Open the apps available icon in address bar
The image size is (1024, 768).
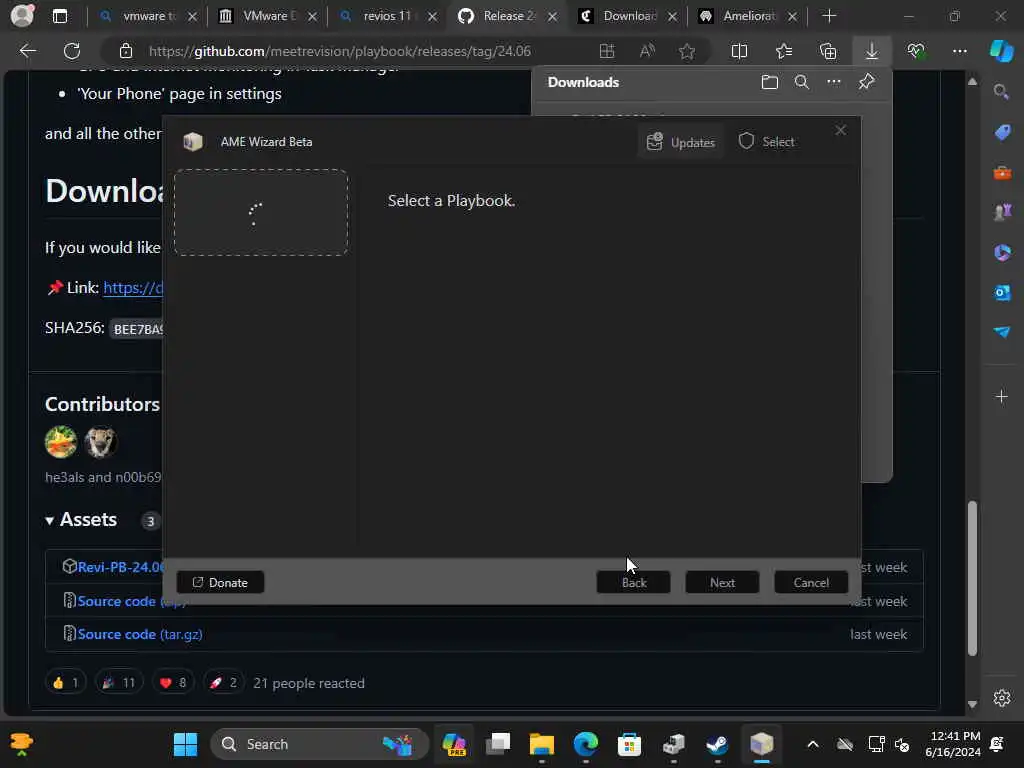tap(607, 51)
